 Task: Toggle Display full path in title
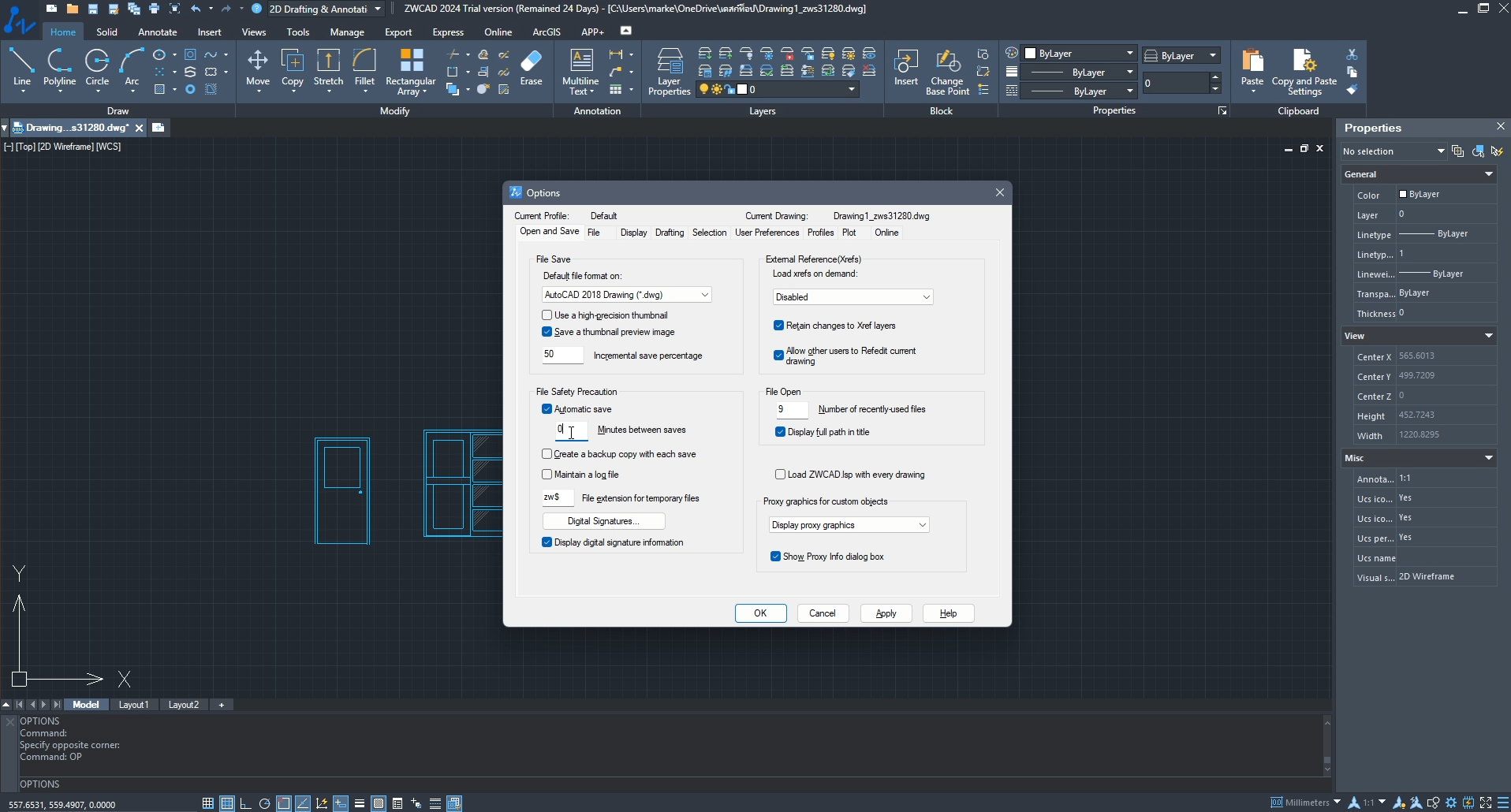tap(780, 432)
